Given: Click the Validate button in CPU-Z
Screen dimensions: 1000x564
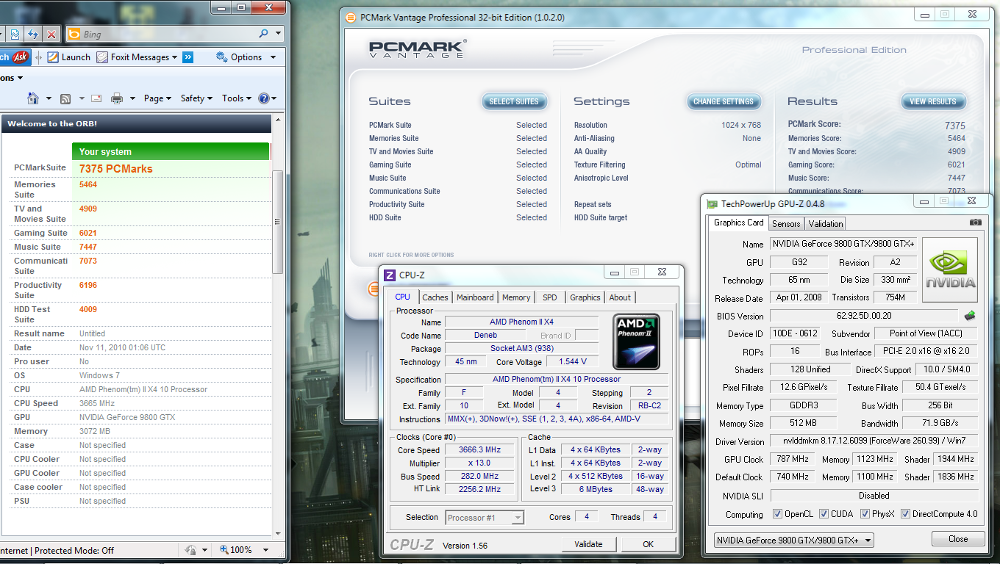Looking at the screenshot, I should pos(589,544).
